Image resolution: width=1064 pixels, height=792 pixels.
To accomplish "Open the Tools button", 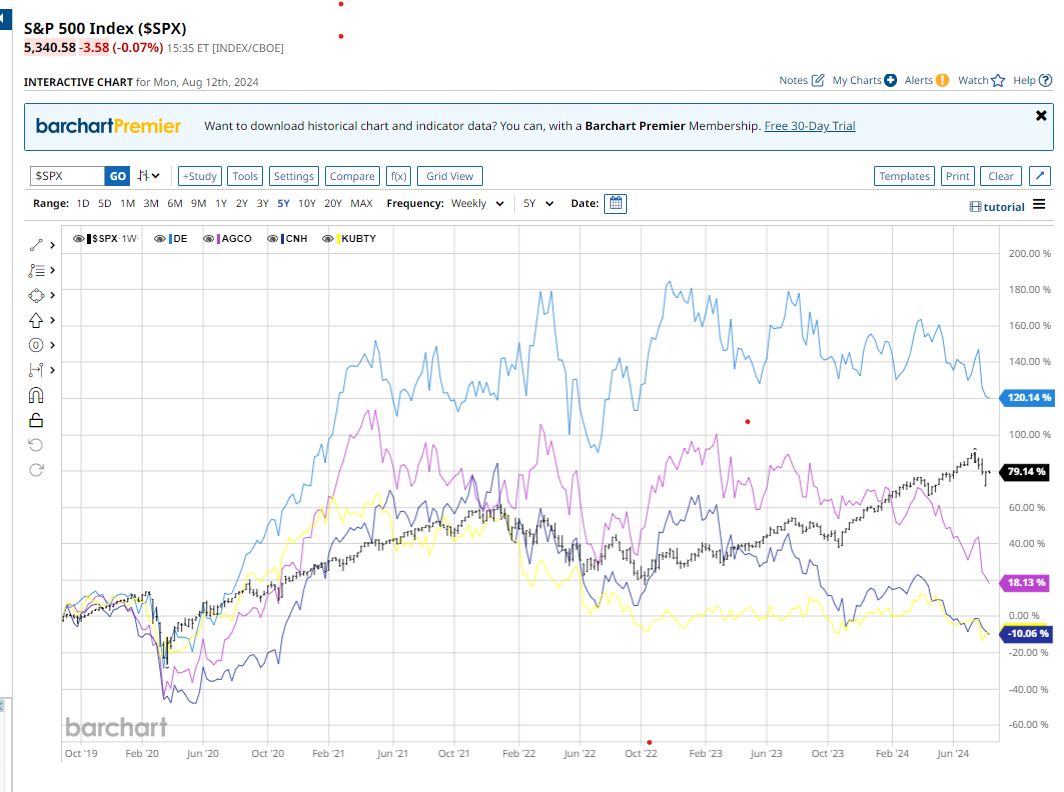I will 245,176.
